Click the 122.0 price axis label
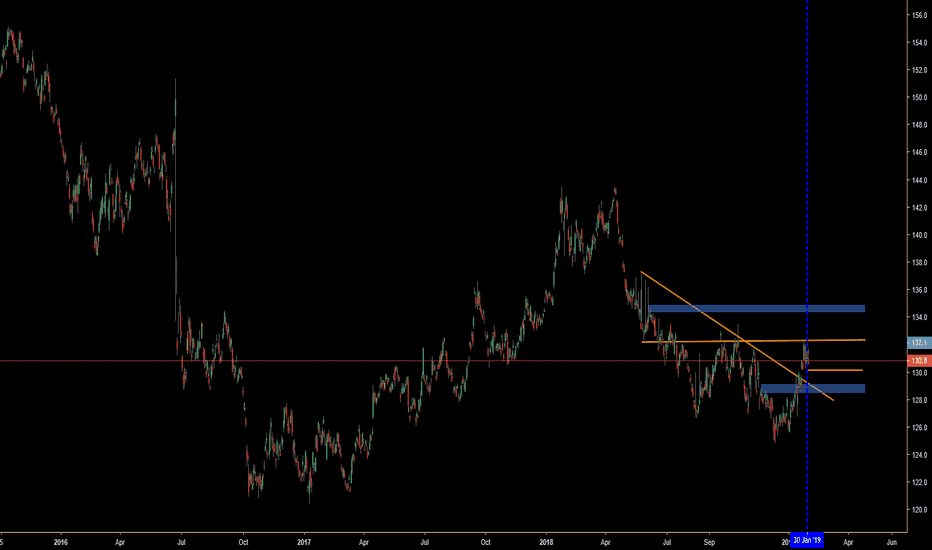 click(920, 482)
